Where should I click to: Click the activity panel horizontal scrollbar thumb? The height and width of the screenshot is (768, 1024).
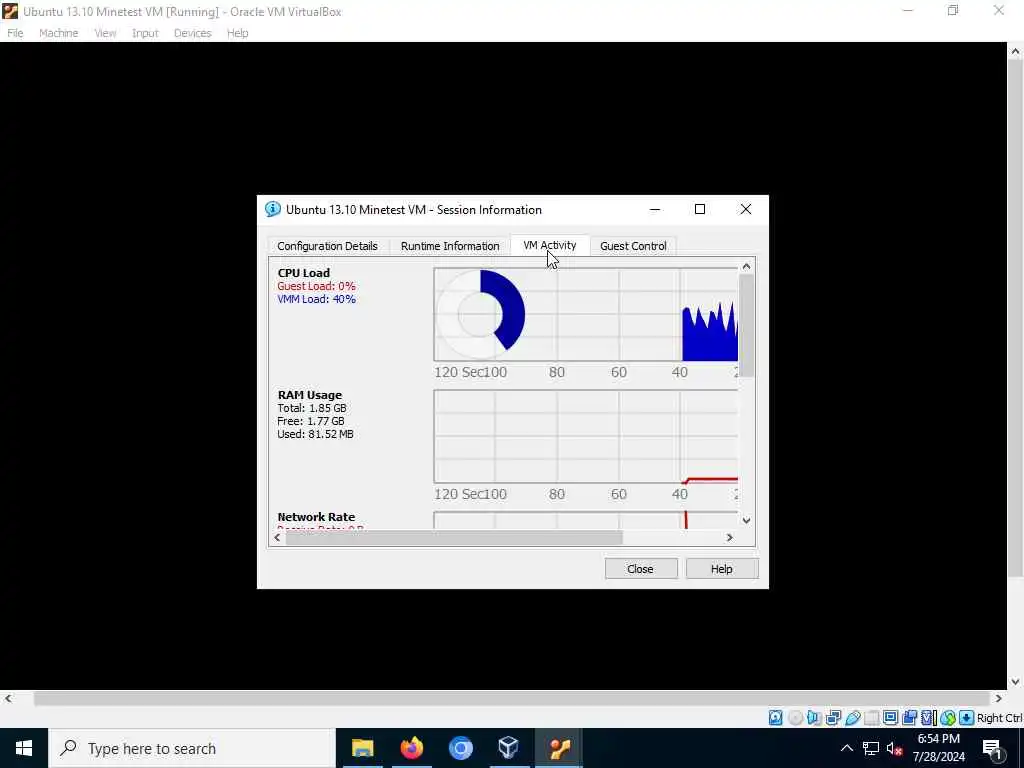click(454, 537)
